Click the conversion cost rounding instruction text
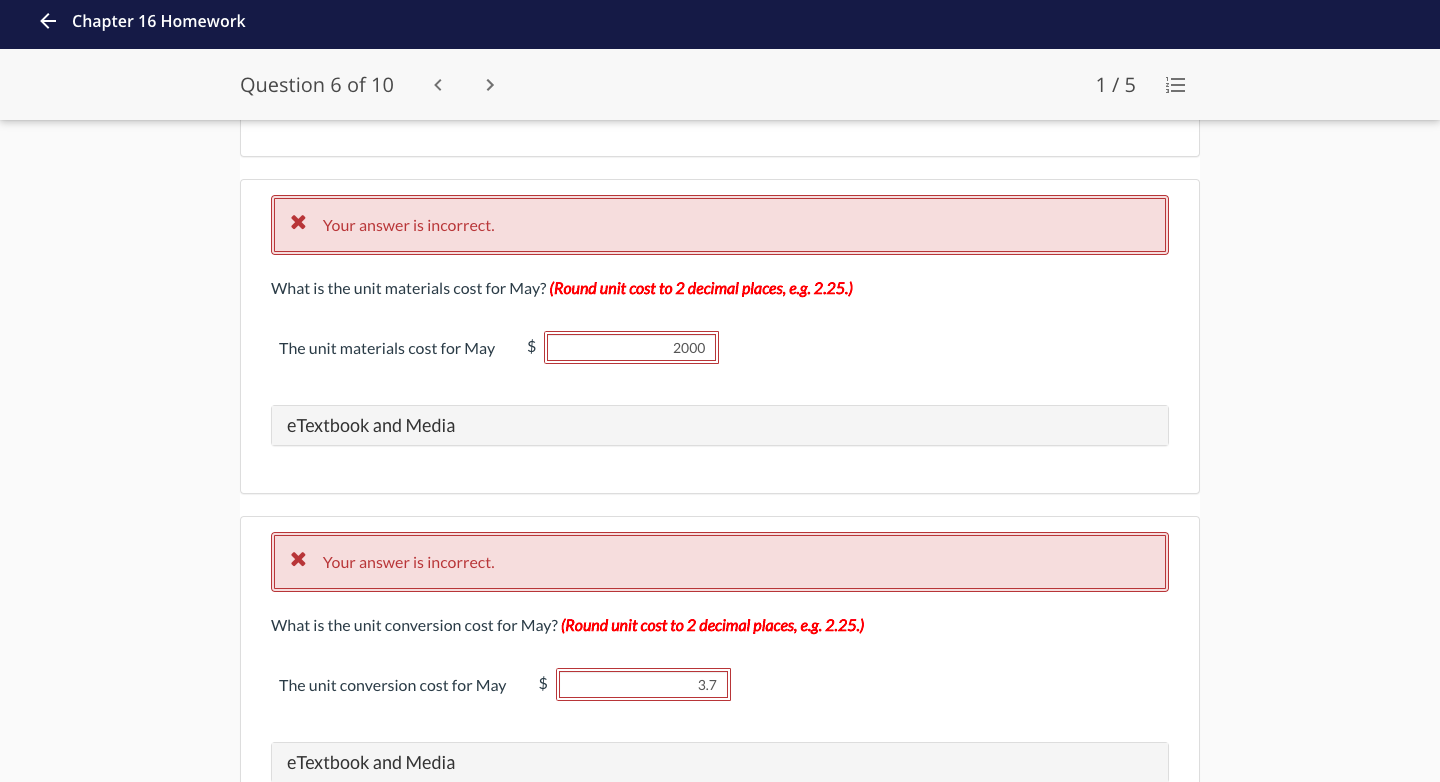 (x=713, y=626)
